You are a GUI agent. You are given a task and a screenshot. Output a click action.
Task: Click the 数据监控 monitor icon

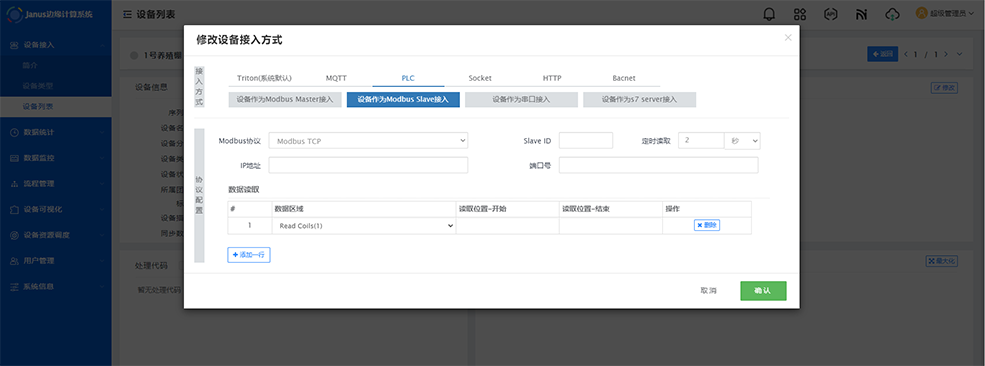point(14,158)
